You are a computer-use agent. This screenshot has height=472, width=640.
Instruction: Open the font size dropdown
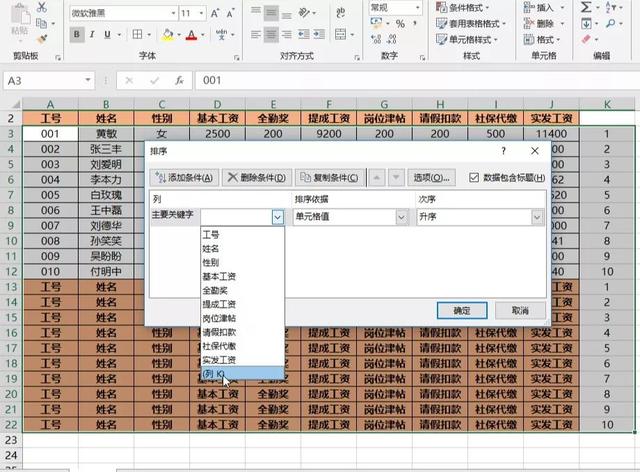click(x=205, y=13)
